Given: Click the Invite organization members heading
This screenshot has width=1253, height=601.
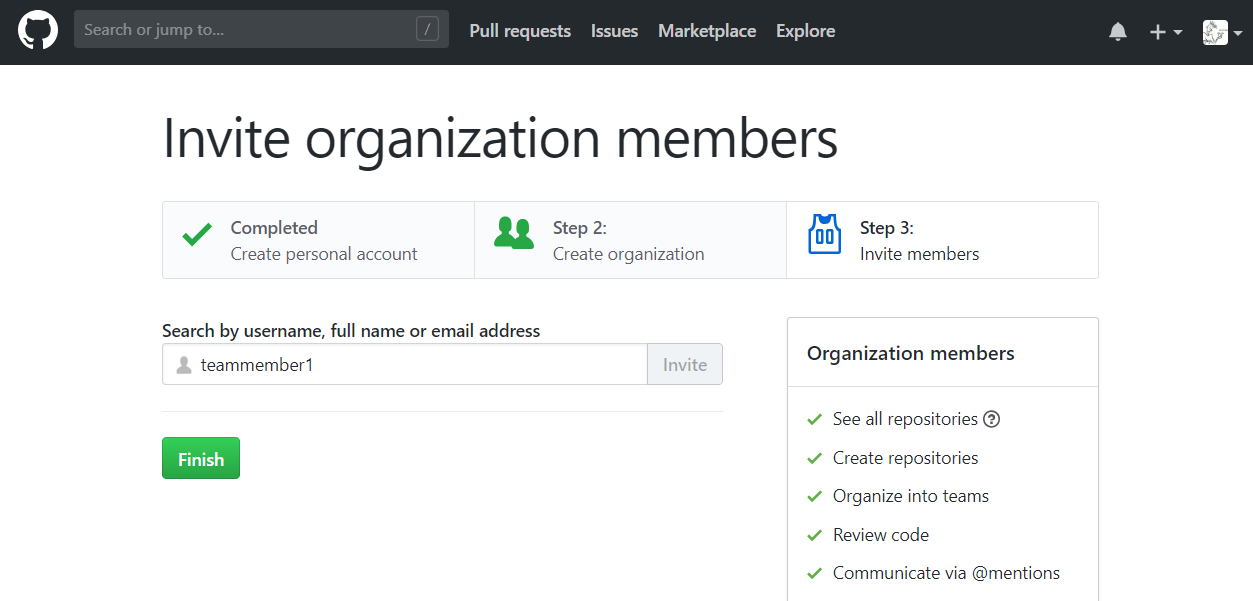Looking at the screenshot, I should 500,138.
